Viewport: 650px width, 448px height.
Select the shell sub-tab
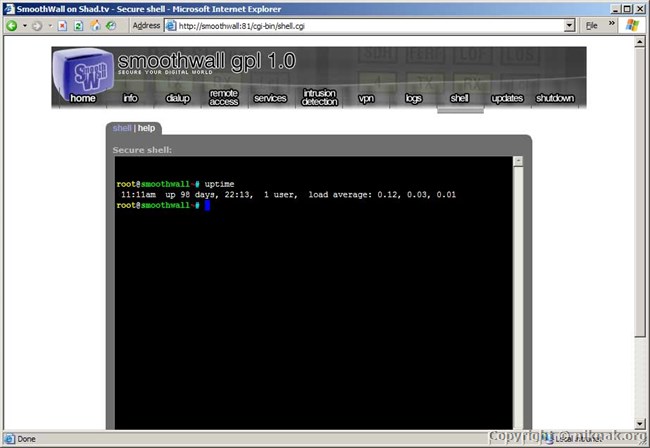click(x=121, y=128)
